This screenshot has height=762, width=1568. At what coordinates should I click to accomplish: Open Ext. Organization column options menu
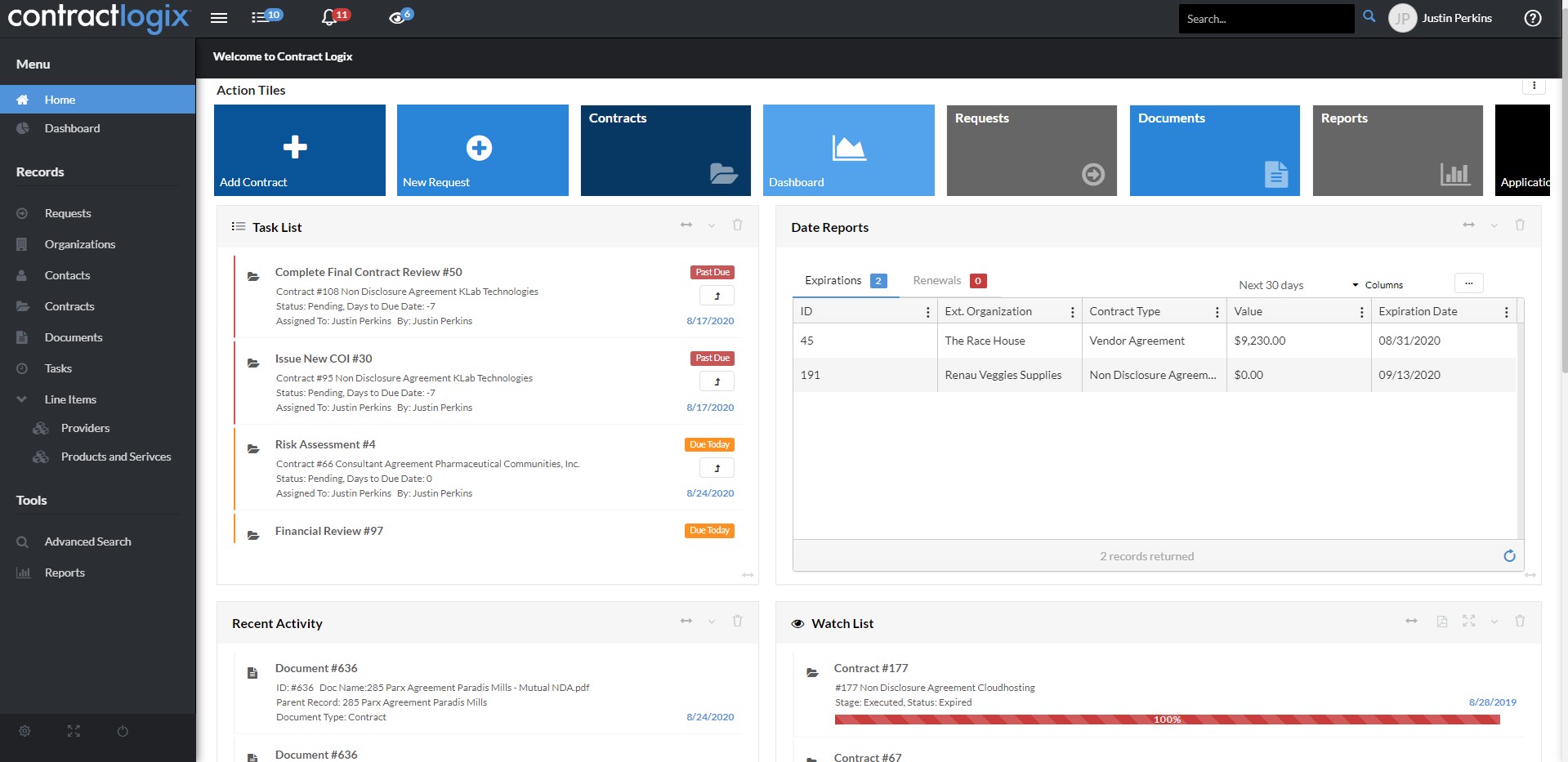[x=1072, y=312]
